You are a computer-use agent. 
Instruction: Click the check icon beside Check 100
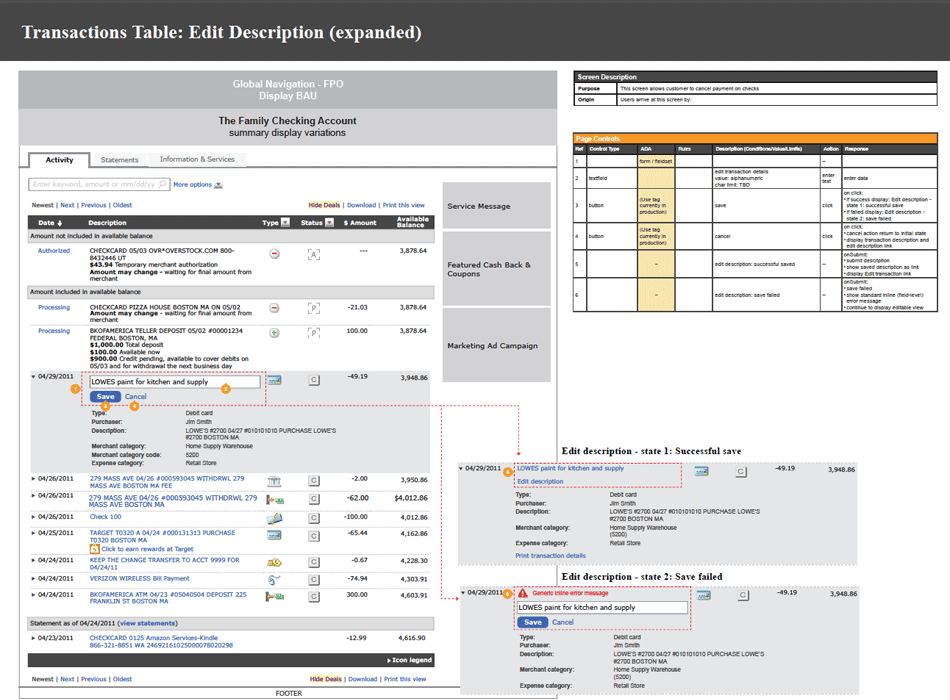click(274, 517)
